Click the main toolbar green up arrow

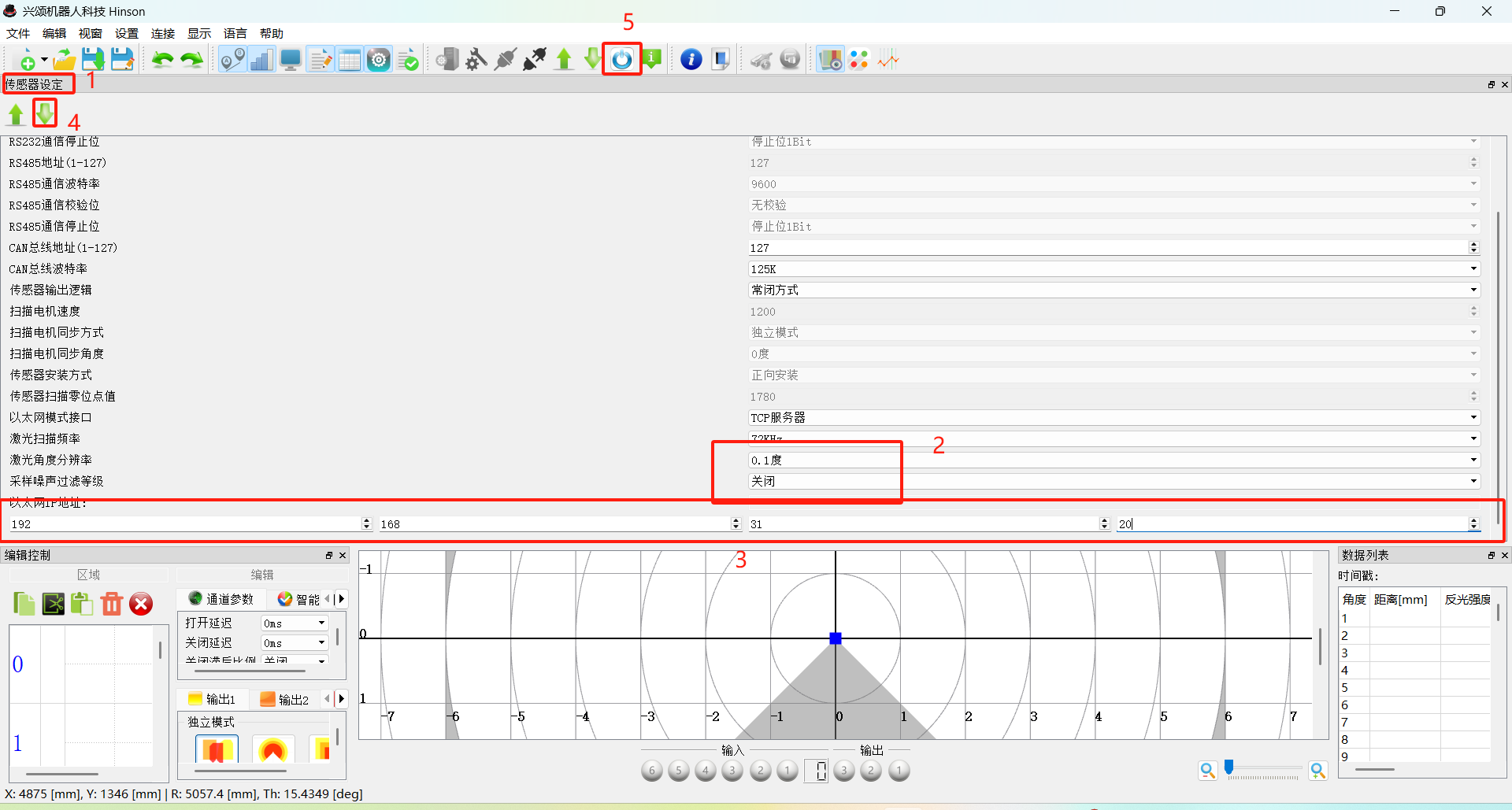click(x=564, y=60)
